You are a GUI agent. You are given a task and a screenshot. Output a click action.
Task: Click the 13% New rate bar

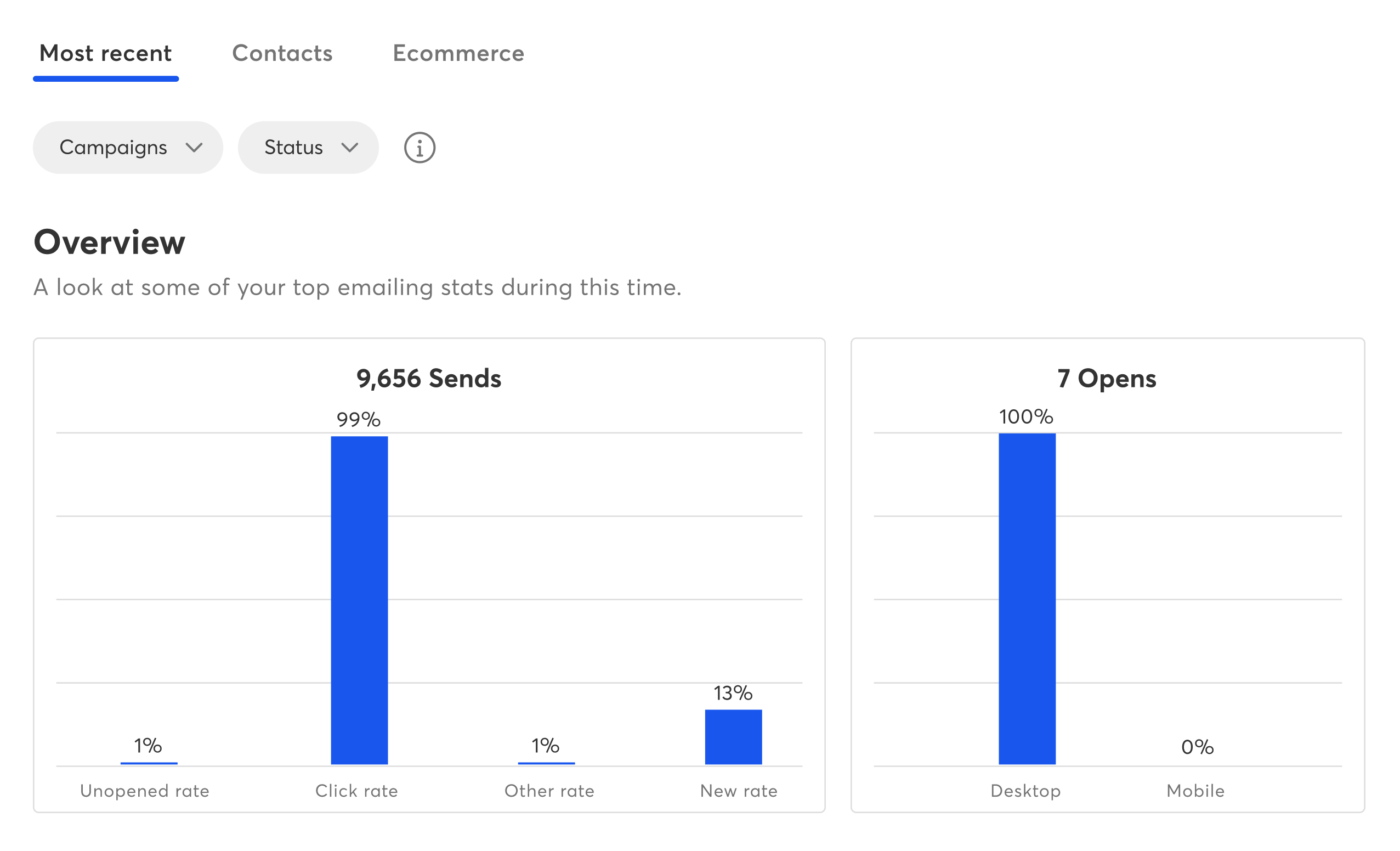click(733, 737)
